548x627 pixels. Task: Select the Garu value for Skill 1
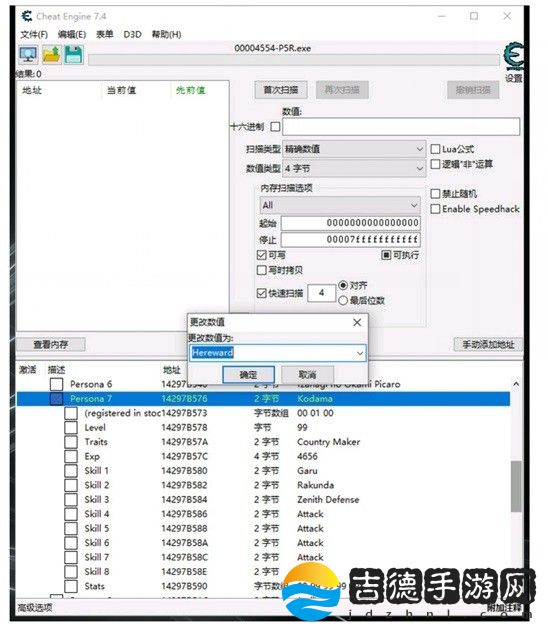(307, 471)
